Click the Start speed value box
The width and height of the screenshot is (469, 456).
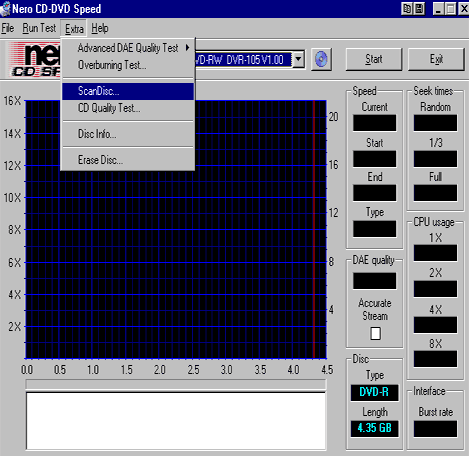pyautogui.click(x=375, y=159)
